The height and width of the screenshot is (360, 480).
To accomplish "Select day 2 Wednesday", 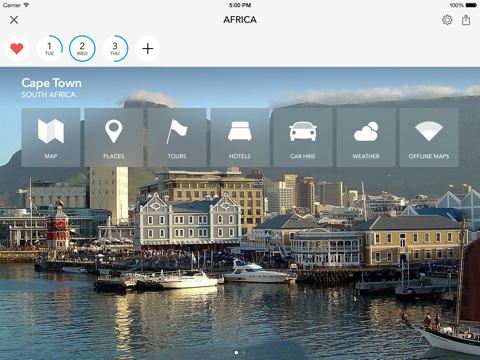I will pyautogui.click(x=82, y=49).
